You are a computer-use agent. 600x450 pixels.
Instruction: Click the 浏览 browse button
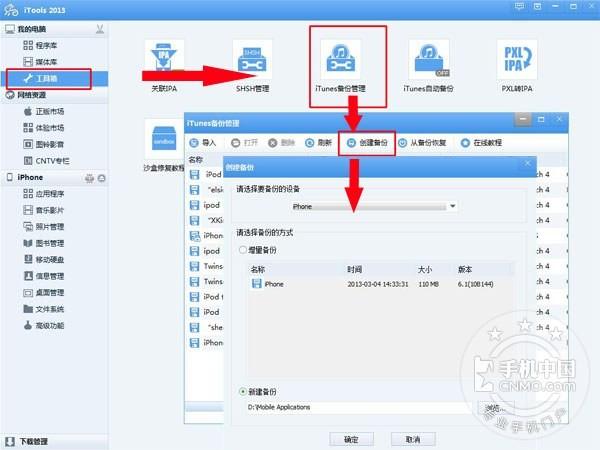(496, 408)
